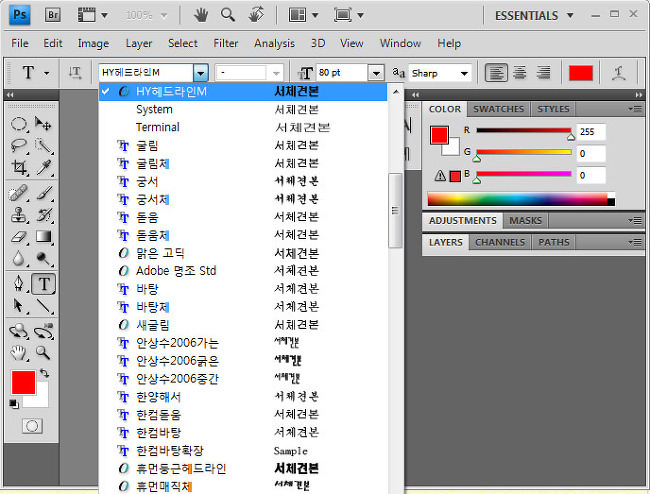The height and width of the screenshot is (494, 650).
Task: Select the Rotate View tool icon
Action: (x=256, y=15)
